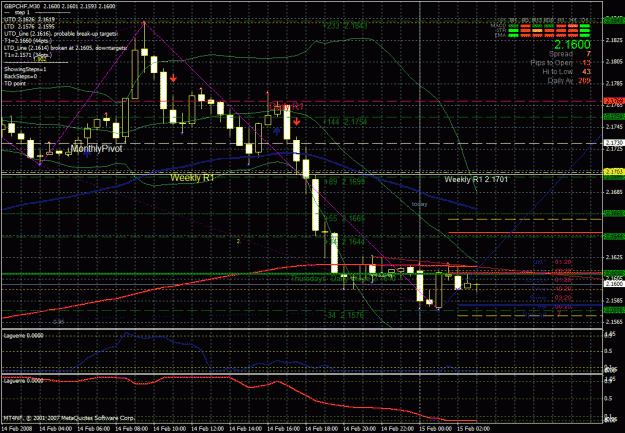Click the UTD 2.1626 2.1619 line
Screen dimensions: 625x433
point(29,19)
